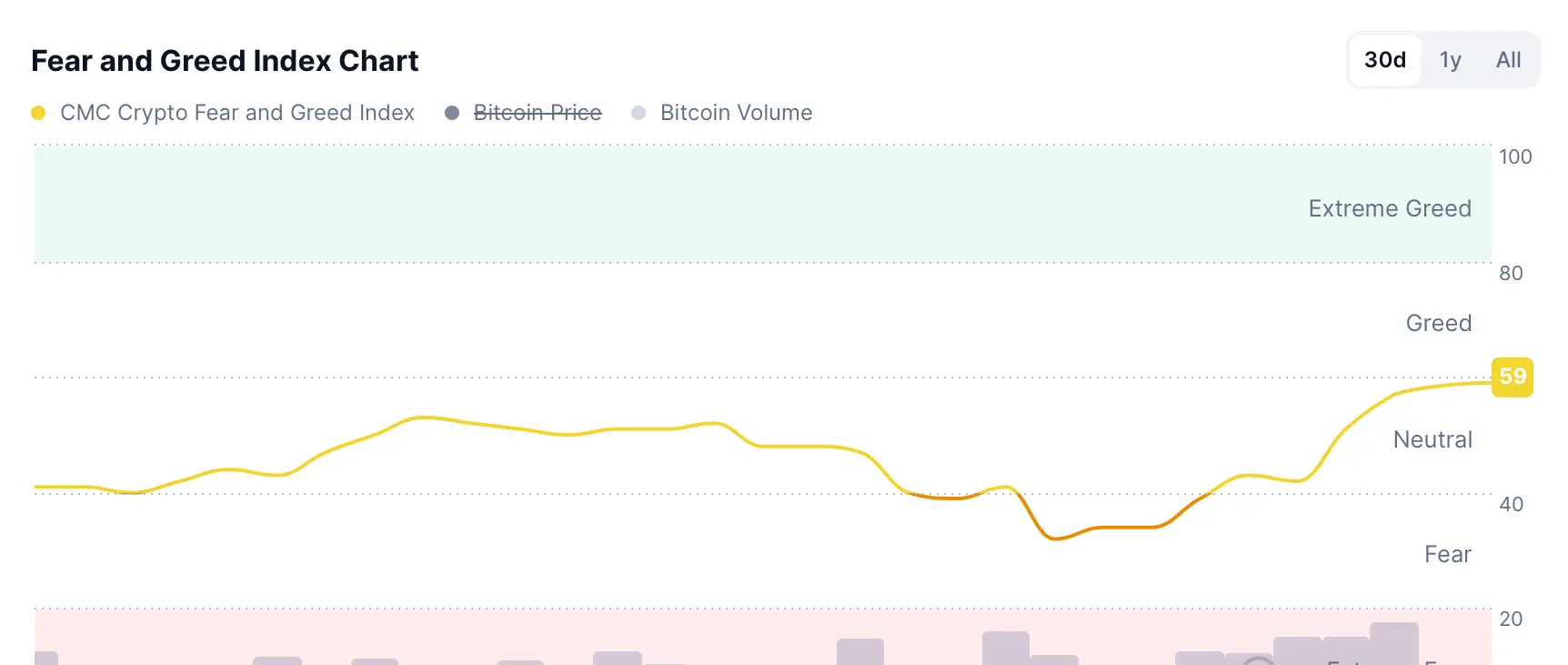Click the Neutral zone label
1568x665 pixels.
click(x=1432, y=439)
